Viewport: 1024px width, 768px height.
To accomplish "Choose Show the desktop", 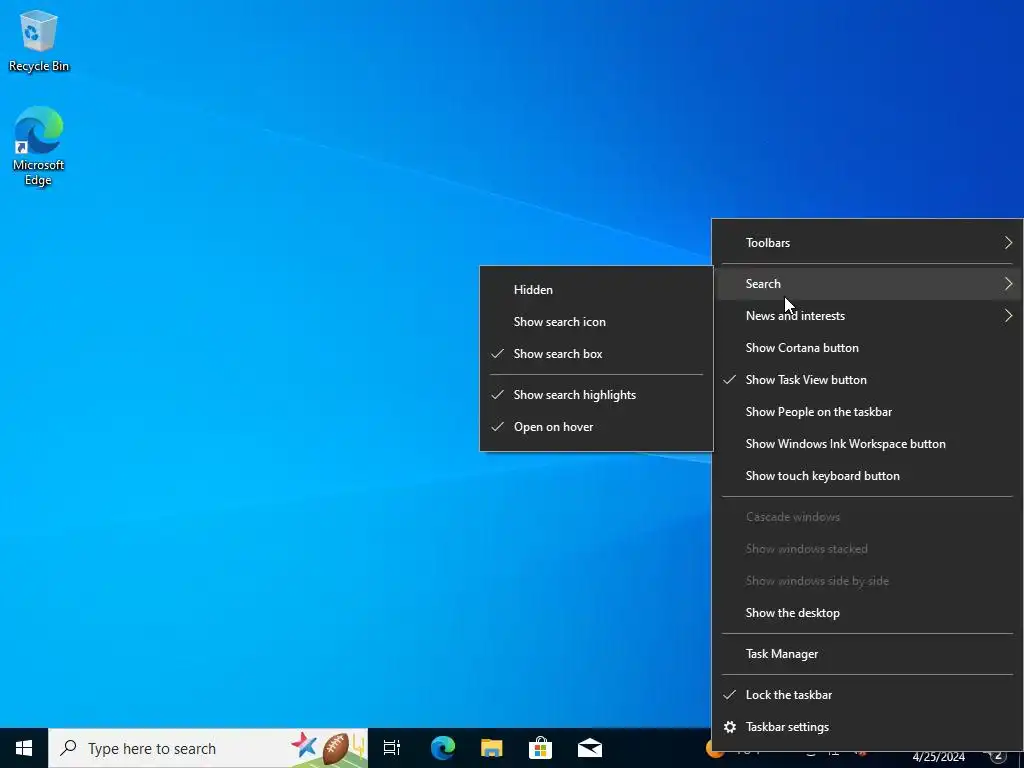I will (867, 613).
